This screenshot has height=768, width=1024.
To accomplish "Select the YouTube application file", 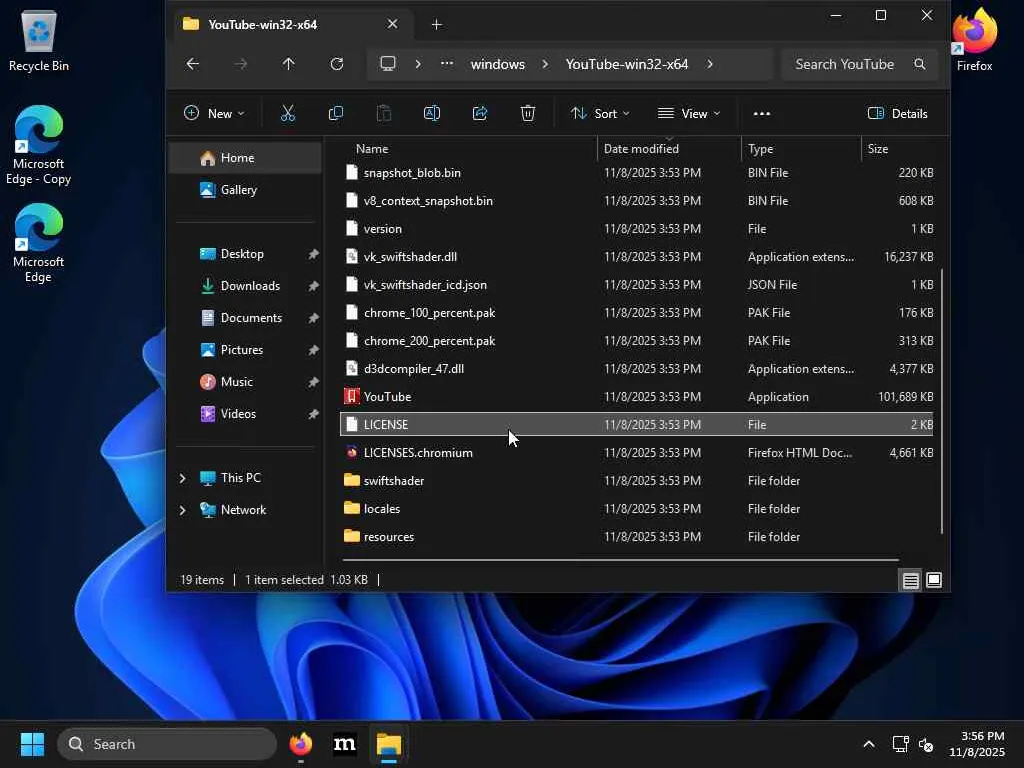I will click(637, 396).
